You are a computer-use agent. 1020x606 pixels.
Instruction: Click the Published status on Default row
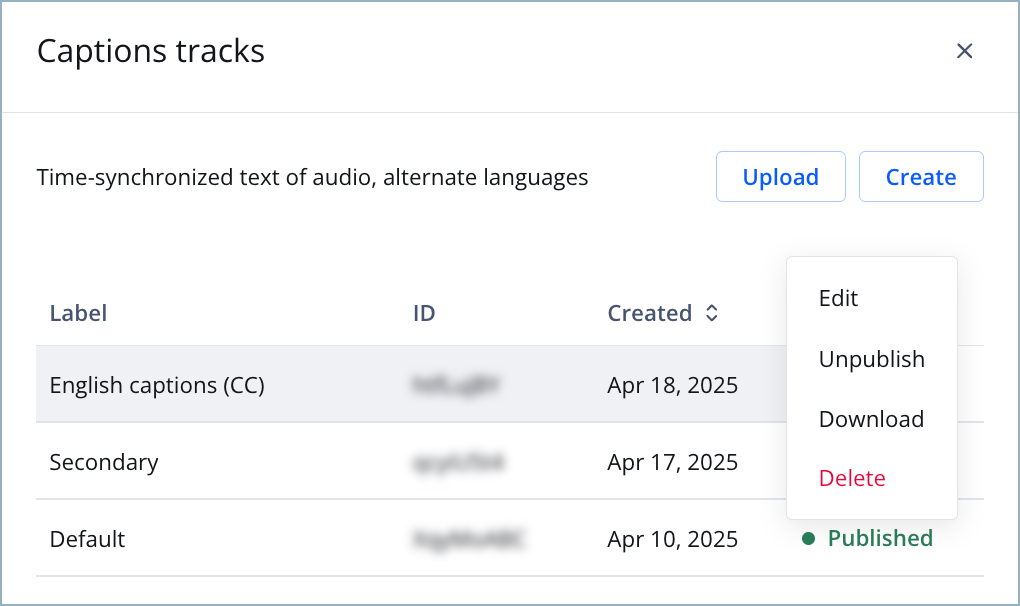[880, 539]
